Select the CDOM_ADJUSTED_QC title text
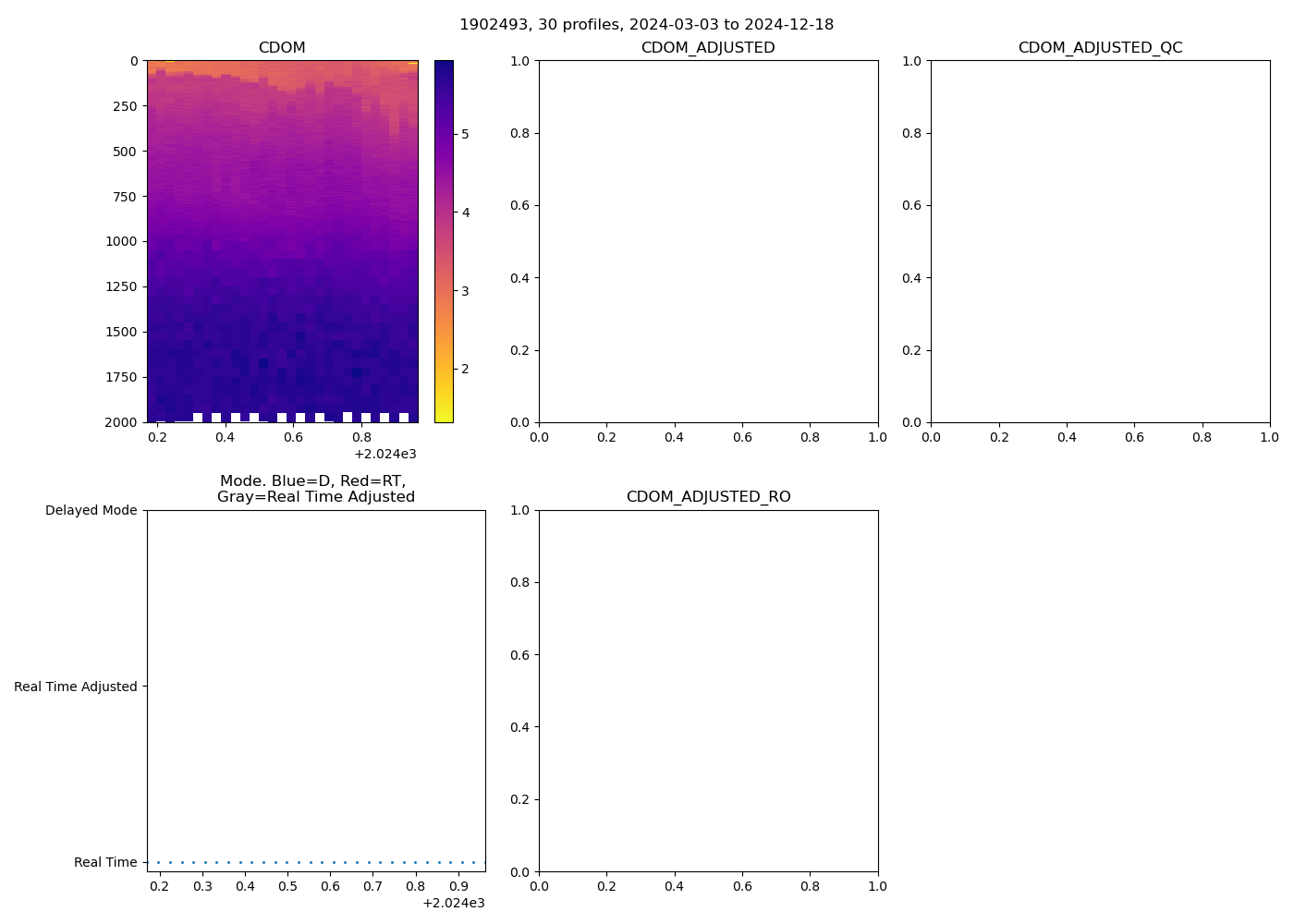Viewport: 1294px width, 924px height. coord(1100,47)
